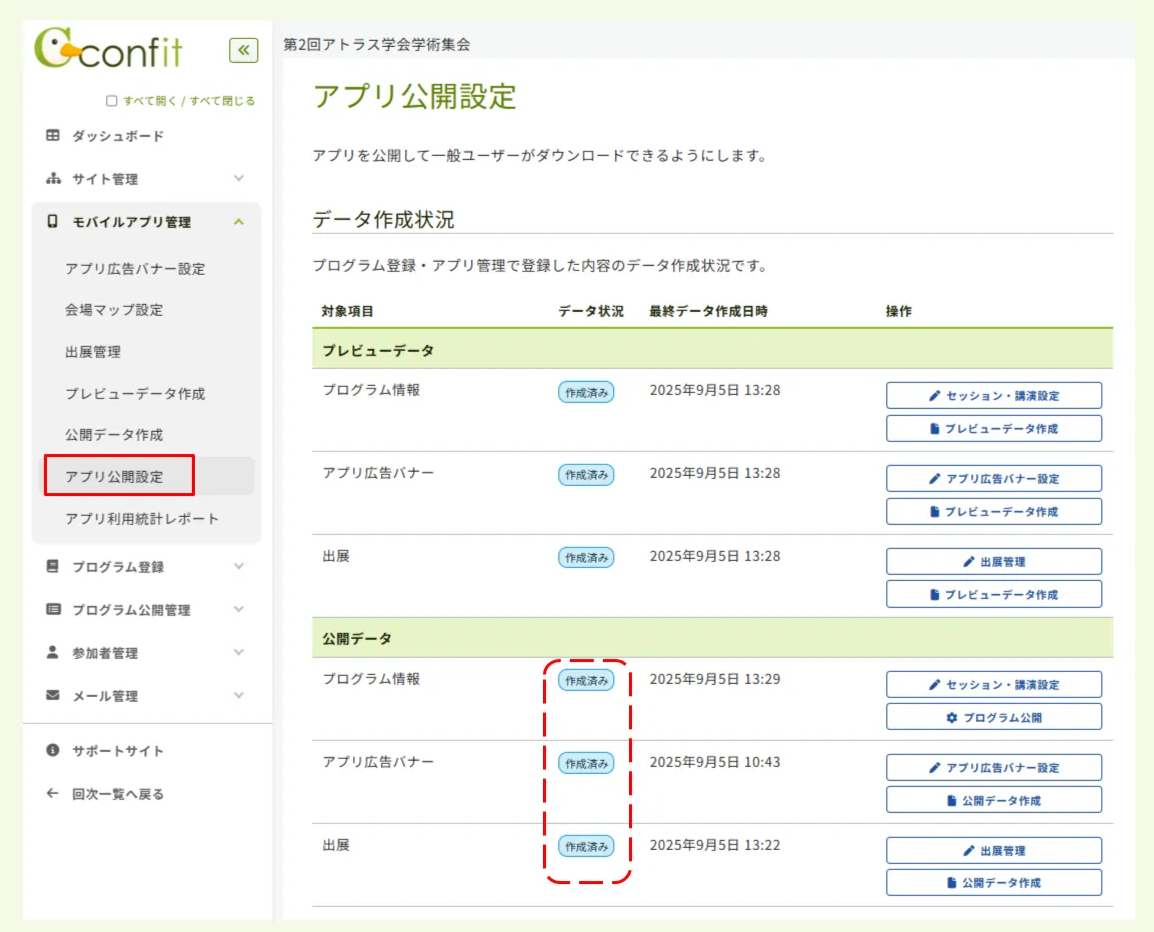The height and width of the screenshot is (932, 1154).
Task: Collapse the モバイルアプリ管理 section chevron
Action: coord(238,222)
